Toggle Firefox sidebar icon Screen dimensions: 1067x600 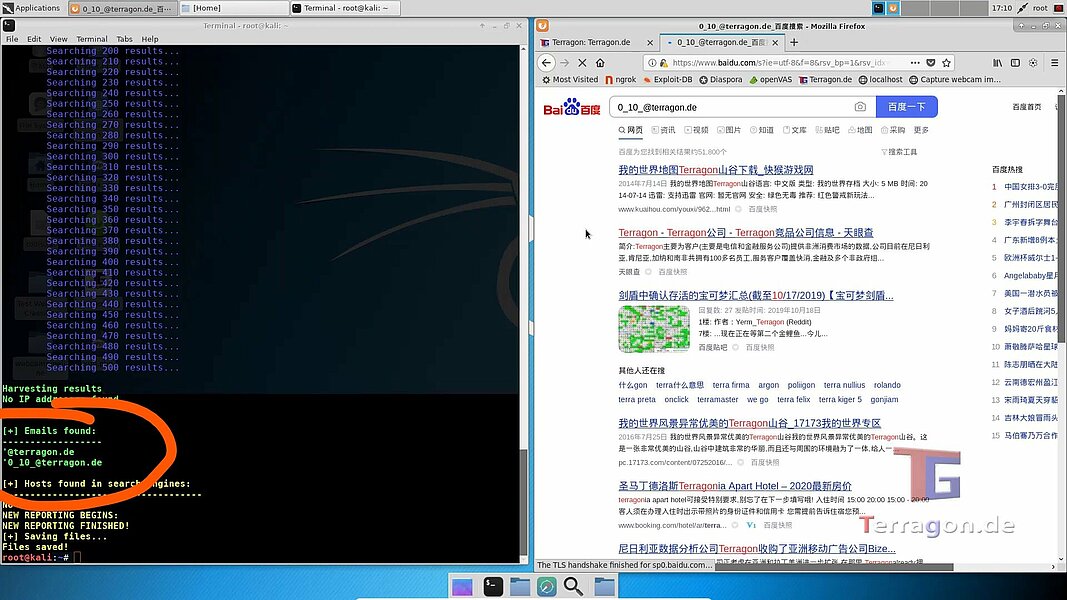coord(1015,63)
